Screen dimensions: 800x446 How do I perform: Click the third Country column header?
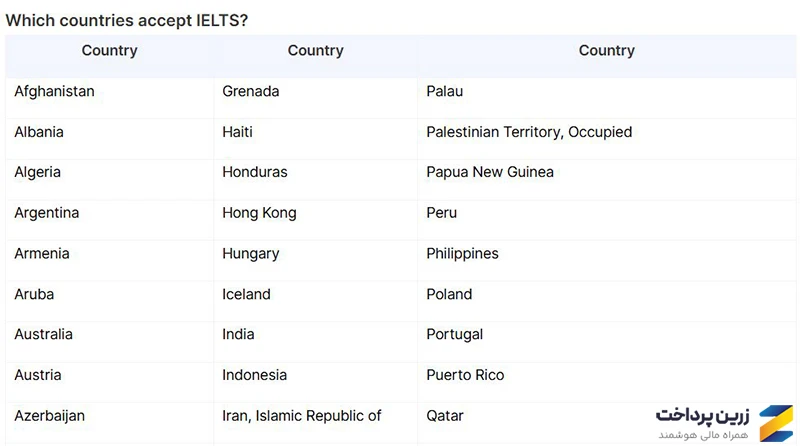point(607,51)
